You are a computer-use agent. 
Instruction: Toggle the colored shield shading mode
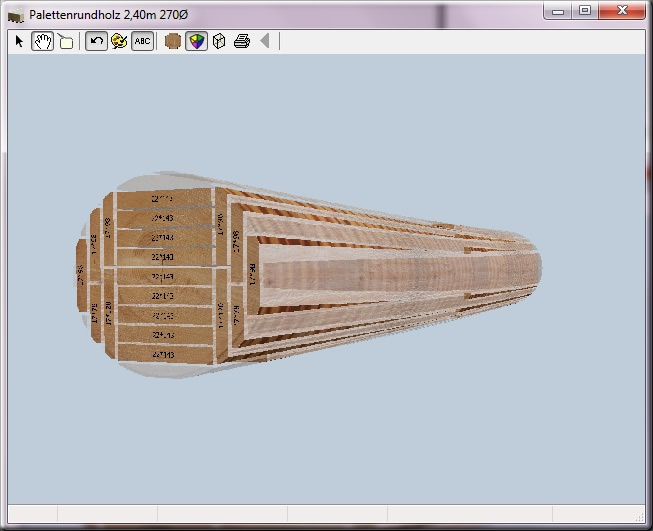coord(197,41)
